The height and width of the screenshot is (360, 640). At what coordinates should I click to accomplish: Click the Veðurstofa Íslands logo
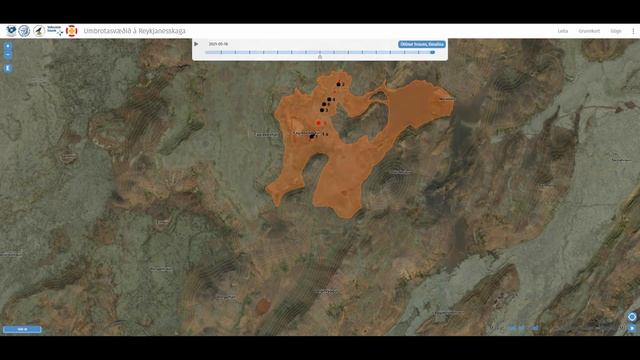click(x=55, y=31)
